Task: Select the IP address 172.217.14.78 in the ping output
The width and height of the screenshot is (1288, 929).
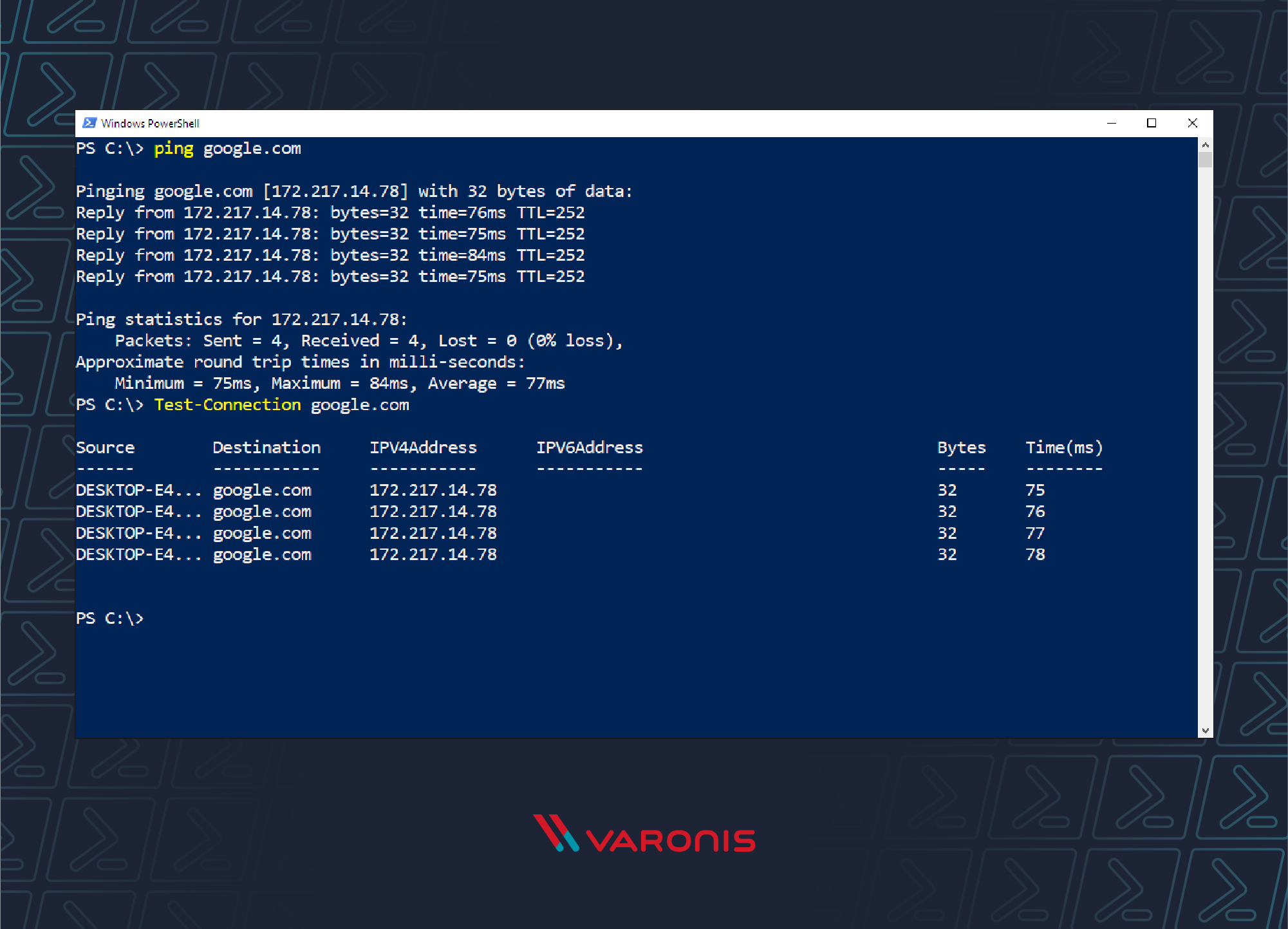Action: 337,191
